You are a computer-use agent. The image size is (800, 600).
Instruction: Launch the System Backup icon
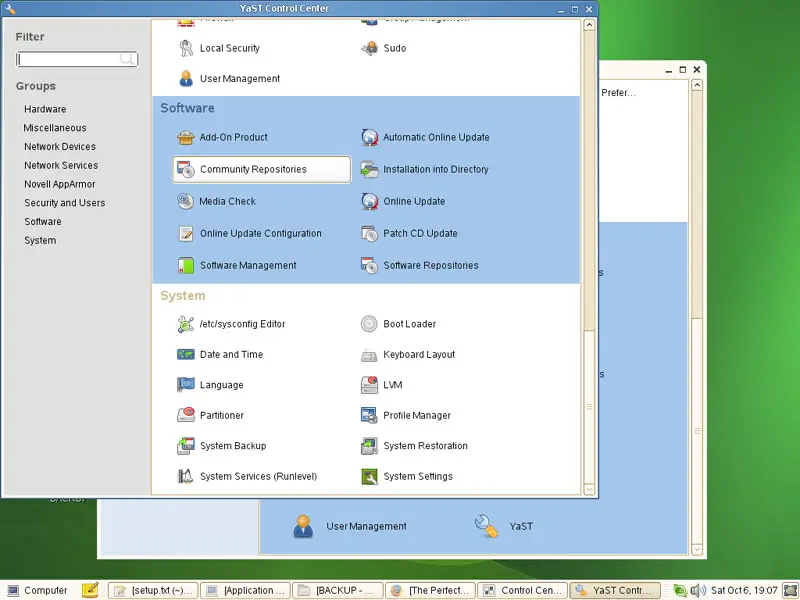tap(186, 446)
